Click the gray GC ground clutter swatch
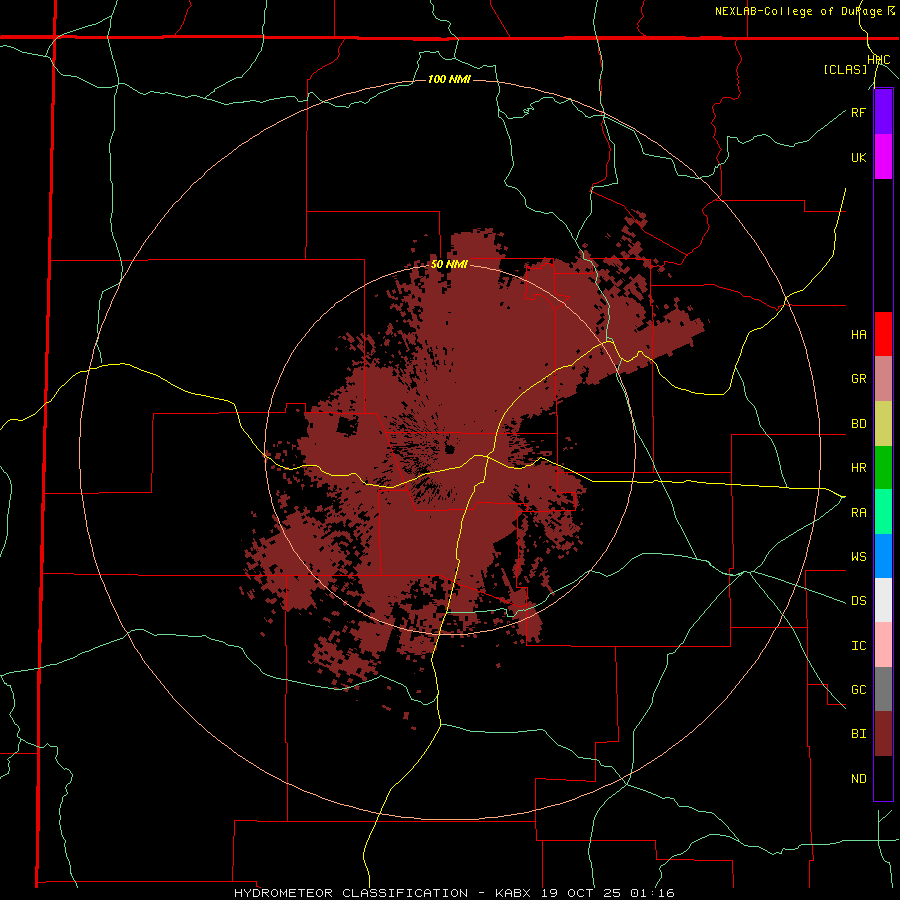Screen dimensions: 900x900 pyautogui.click(x=883, y=689)
